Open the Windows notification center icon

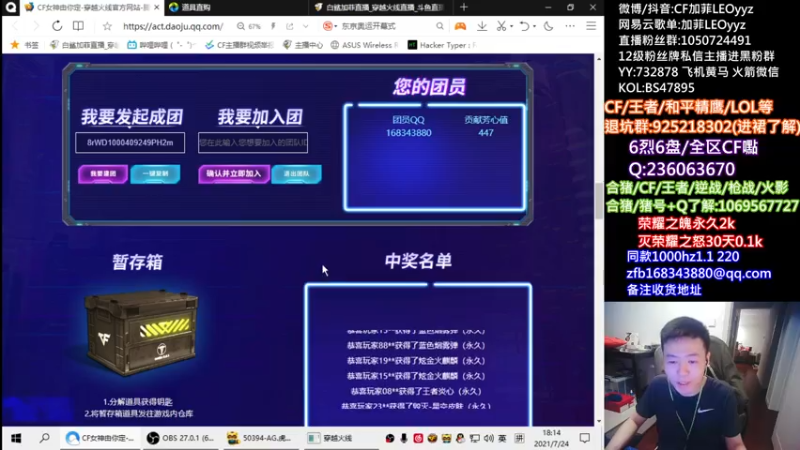(585, 438)
